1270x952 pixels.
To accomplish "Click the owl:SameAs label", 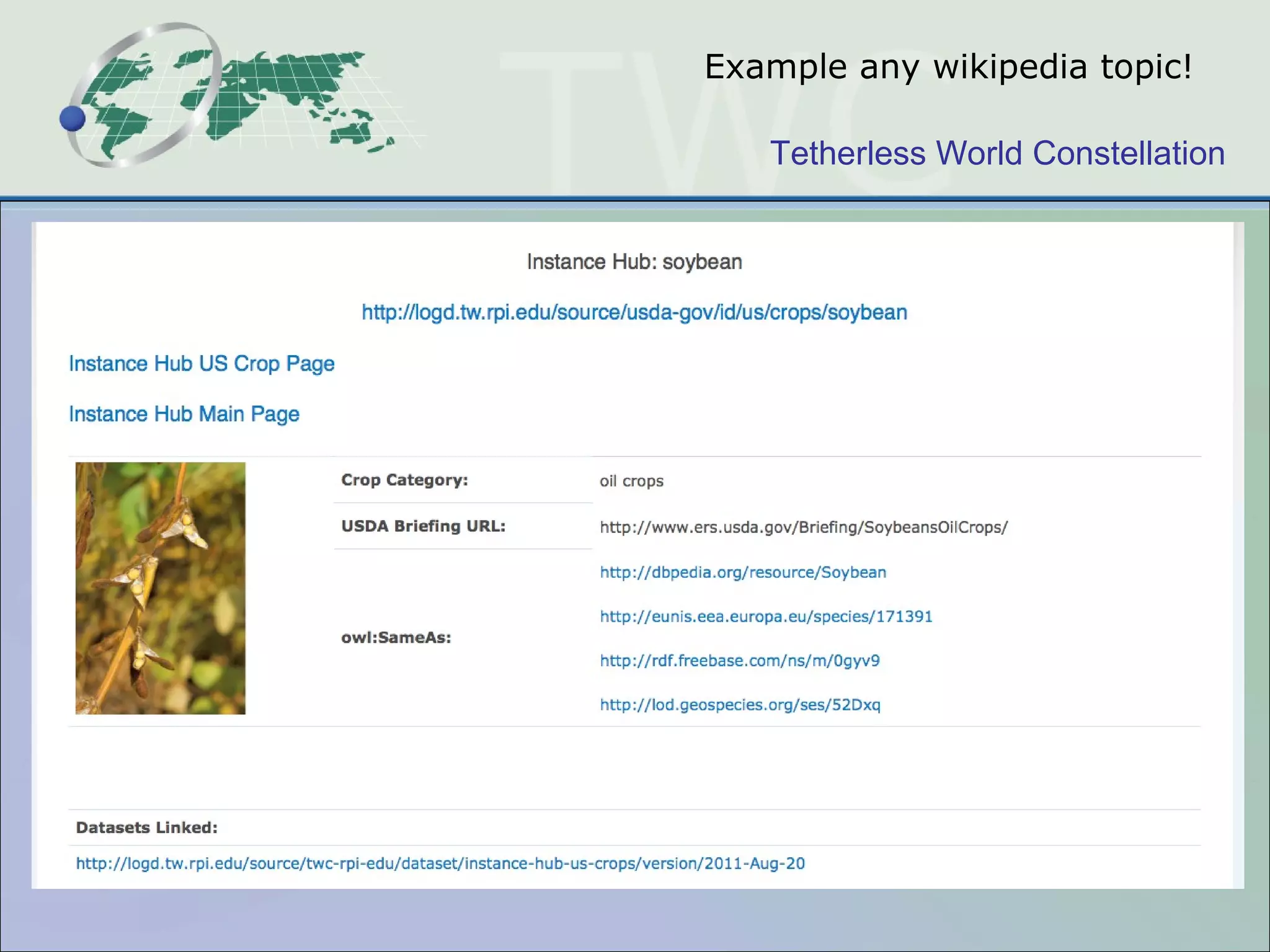I will (x=396, y=638).
